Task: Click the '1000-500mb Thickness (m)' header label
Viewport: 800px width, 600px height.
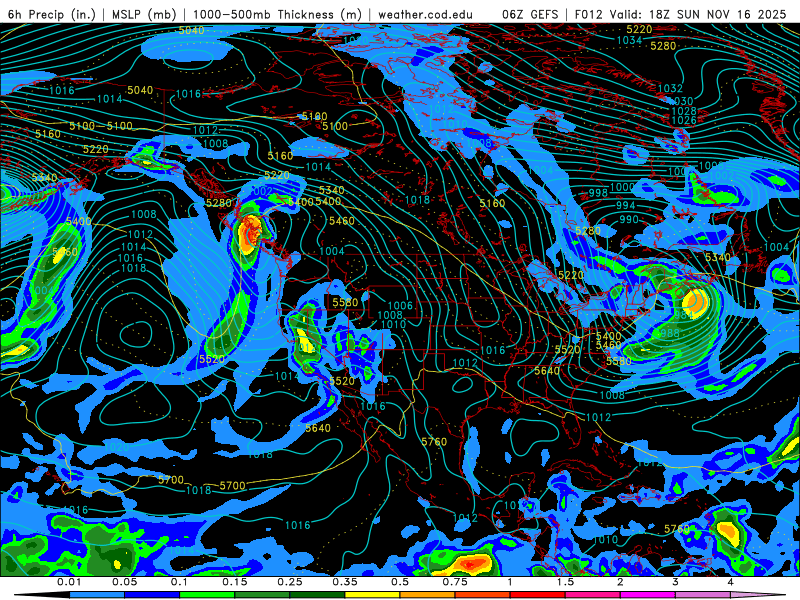Action: [x=277, y=14]
